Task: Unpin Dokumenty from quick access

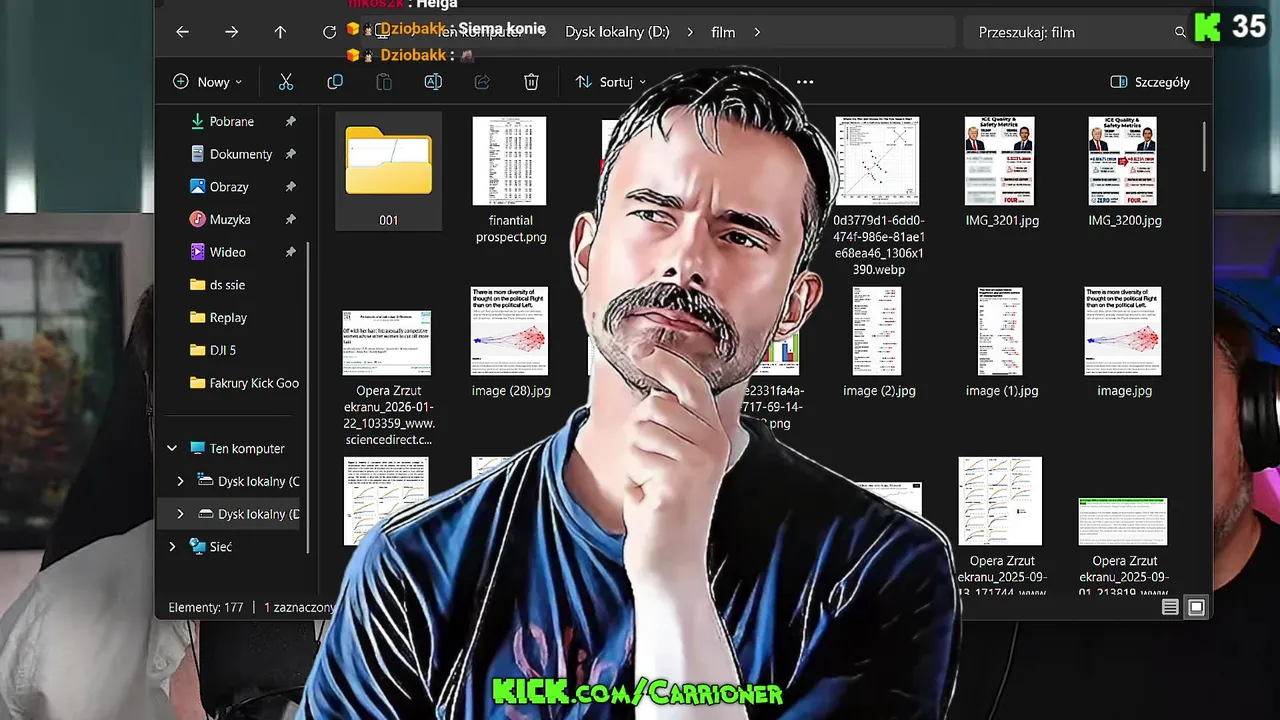Action: [x=290, y=154]
